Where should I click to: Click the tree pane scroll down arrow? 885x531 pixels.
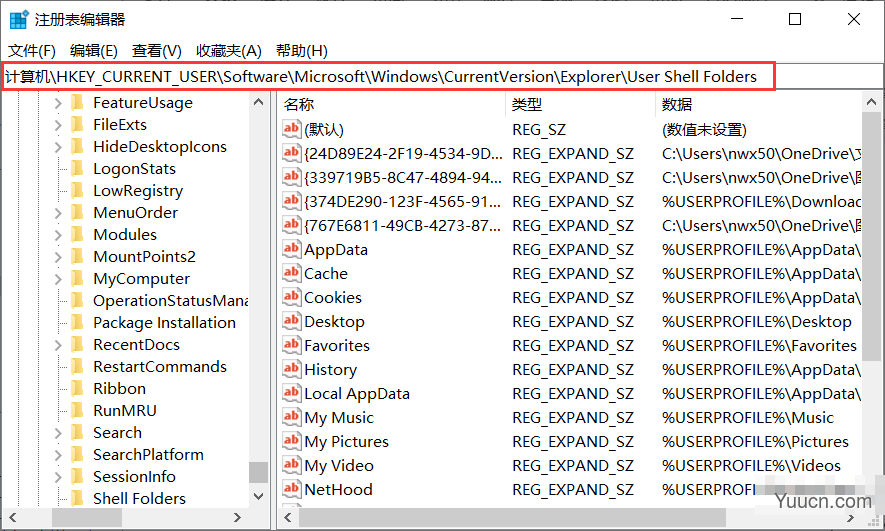[259, 497]
